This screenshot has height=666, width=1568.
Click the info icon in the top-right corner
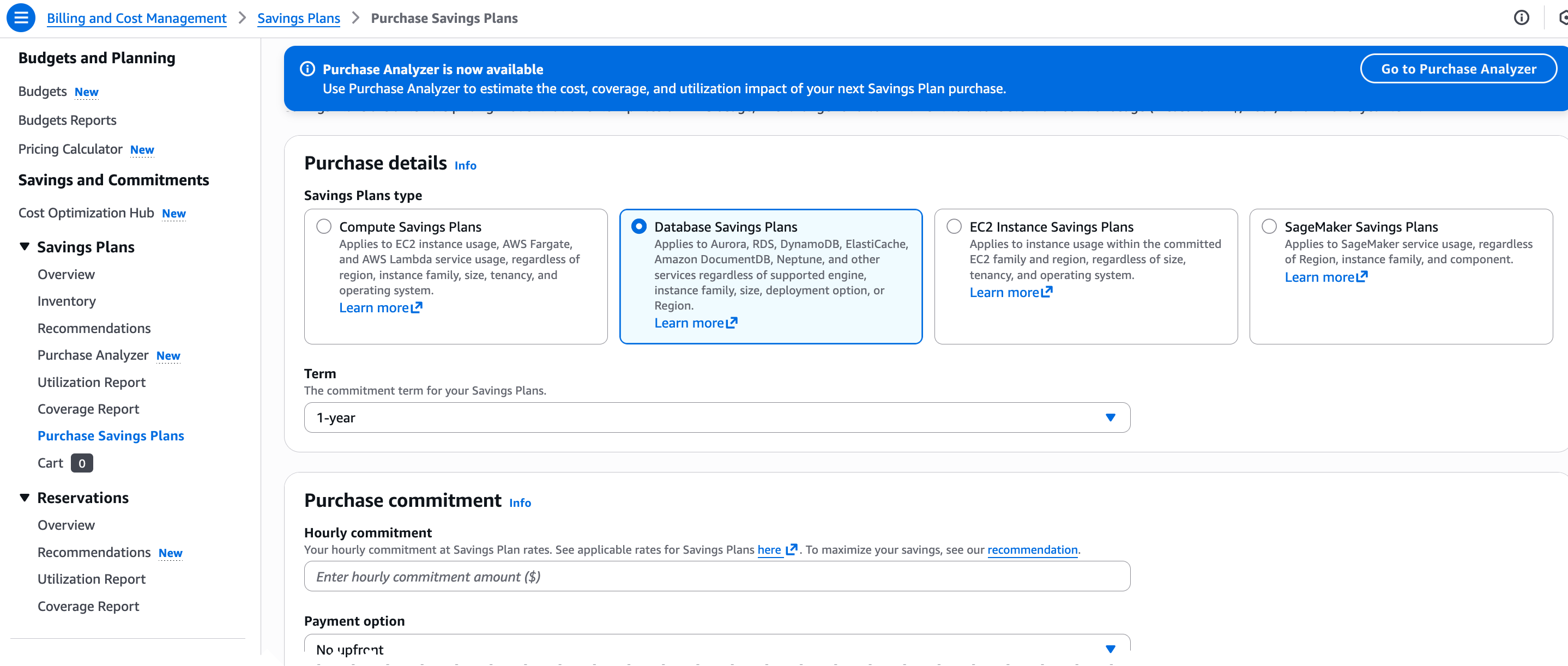(1521, 17)
